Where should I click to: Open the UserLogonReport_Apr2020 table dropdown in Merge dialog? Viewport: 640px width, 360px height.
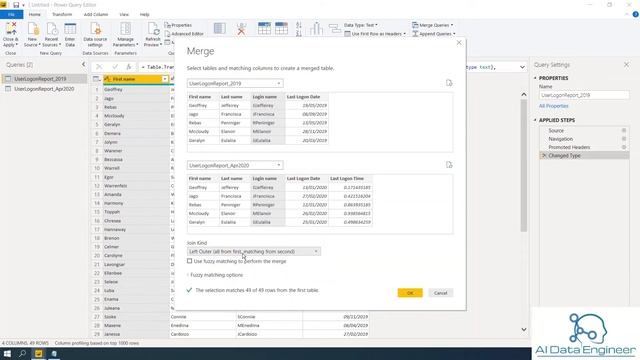pyautogui.click(x=235, y=165)
